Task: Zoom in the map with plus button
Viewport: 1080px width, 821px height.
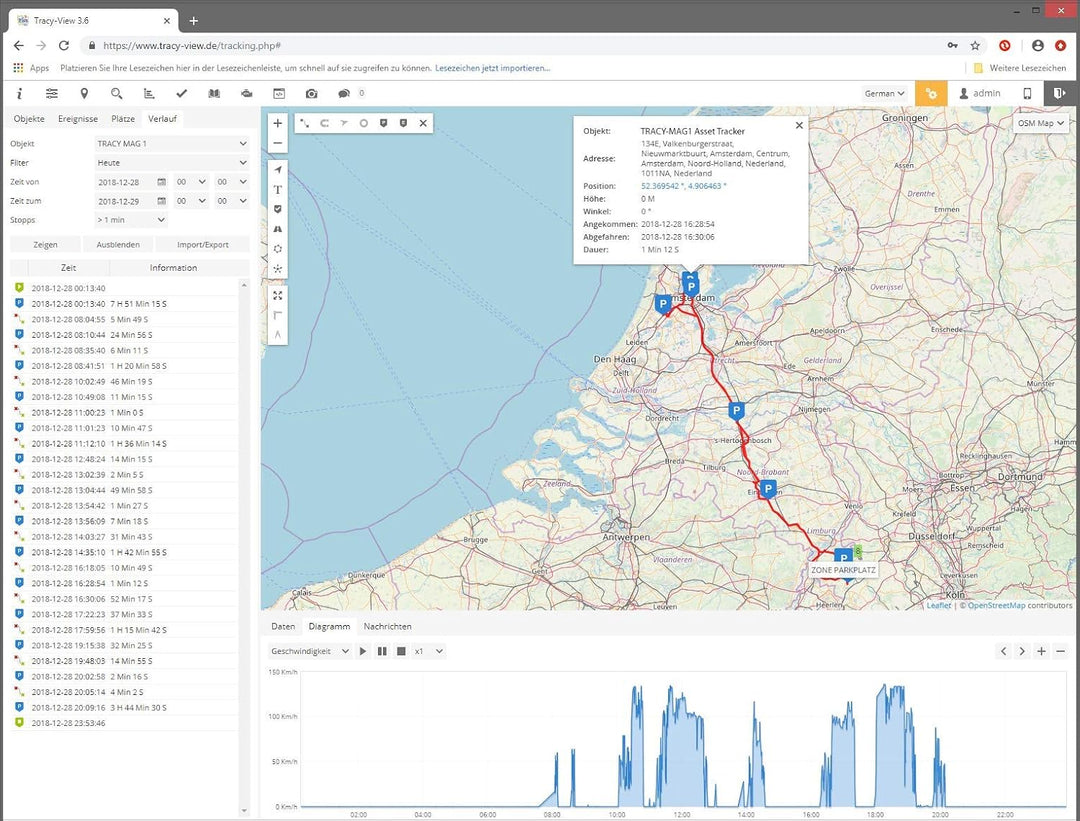Action: 278,123
